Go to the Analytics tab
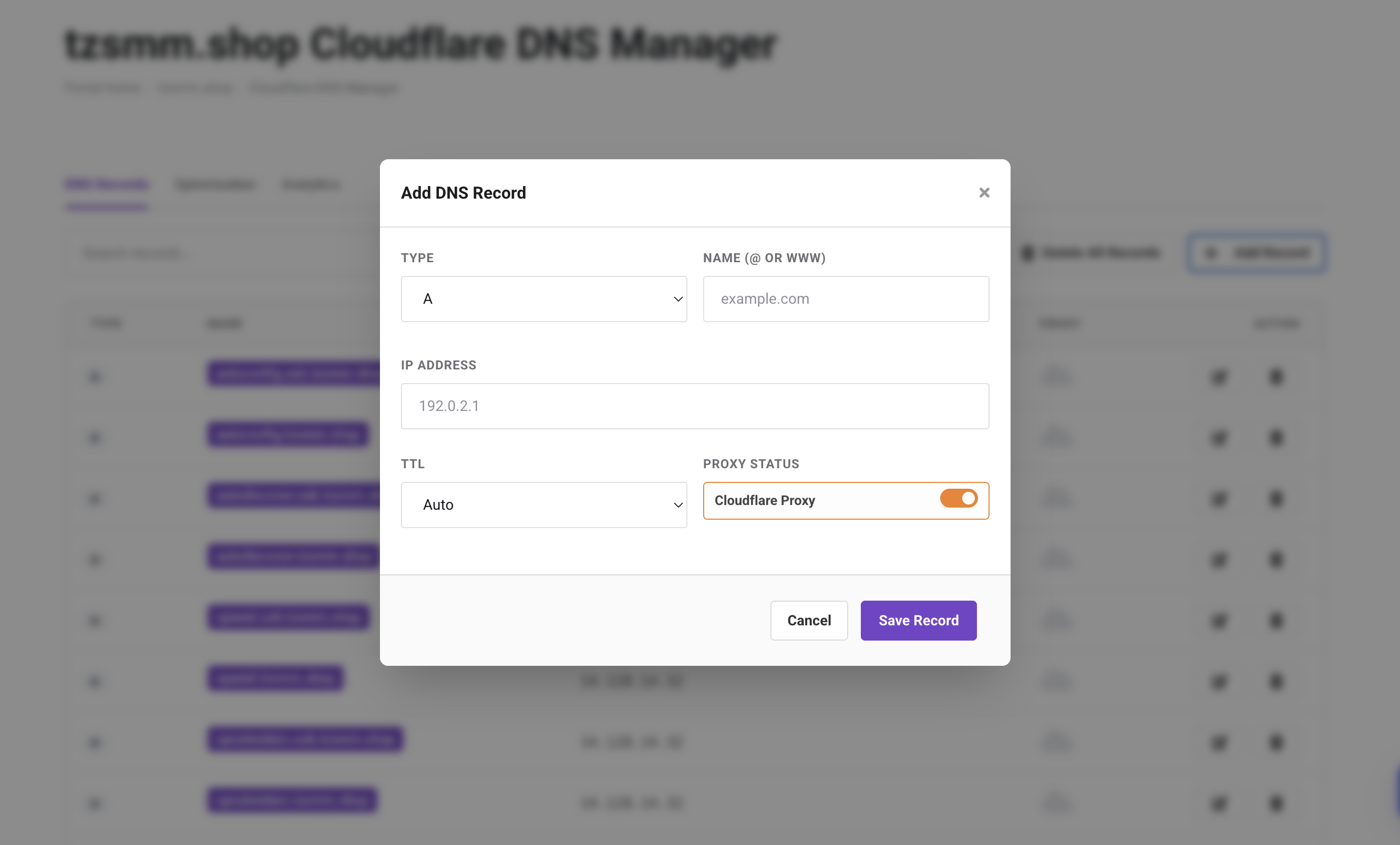The width and height of the screenshot is (1400, 845). 311,184
